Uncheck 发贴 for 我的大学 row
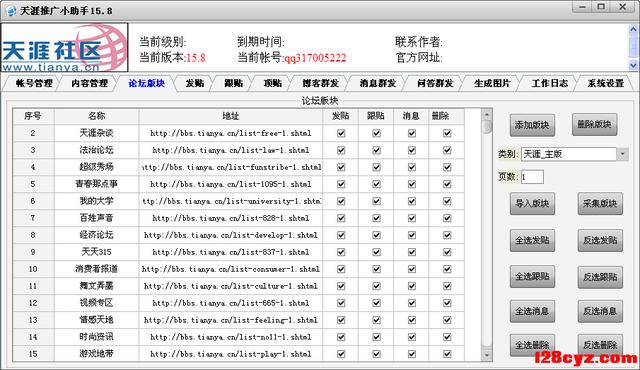Image resolution: width=640 pixels, height=370 pixels. point(341,201)
